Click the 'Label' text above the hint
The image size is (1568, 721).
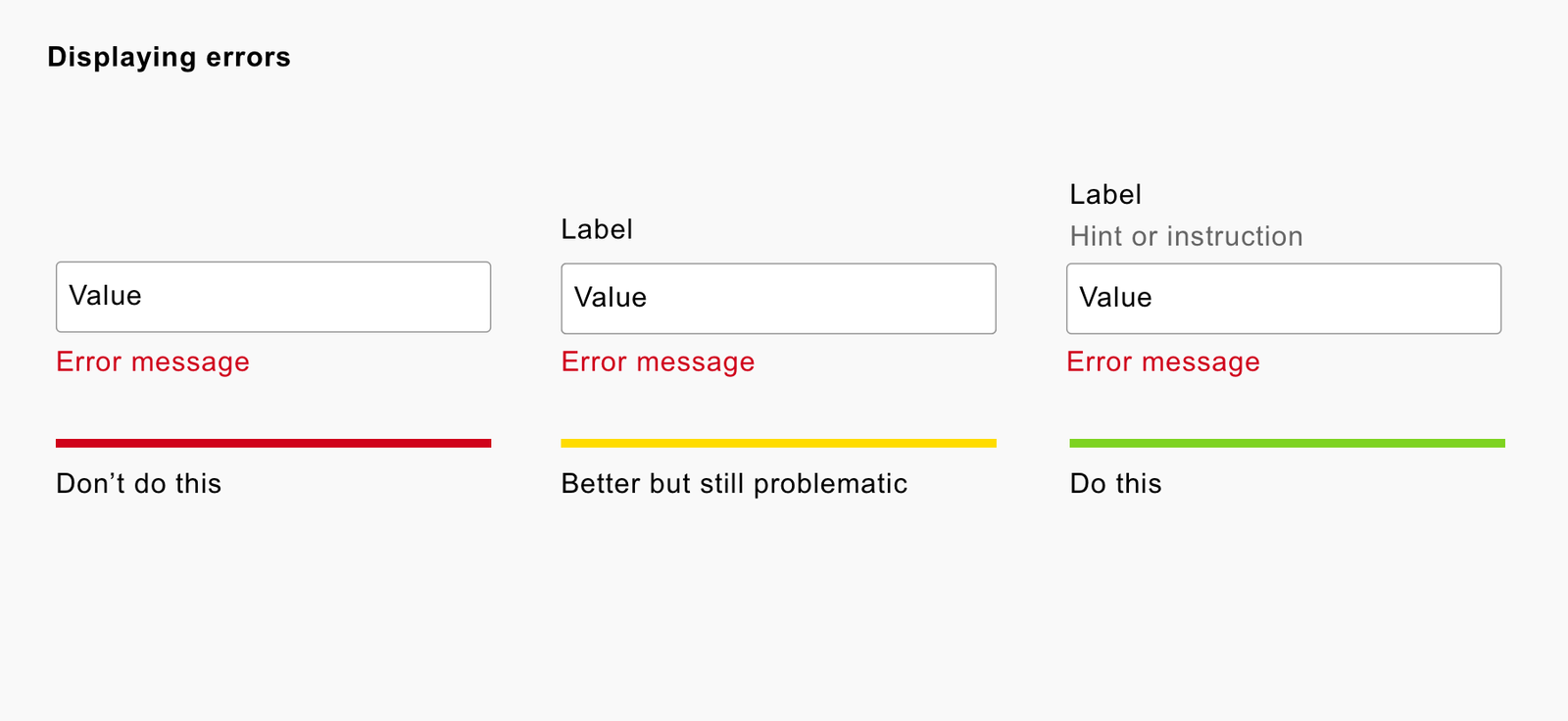tap(1105, 195)
